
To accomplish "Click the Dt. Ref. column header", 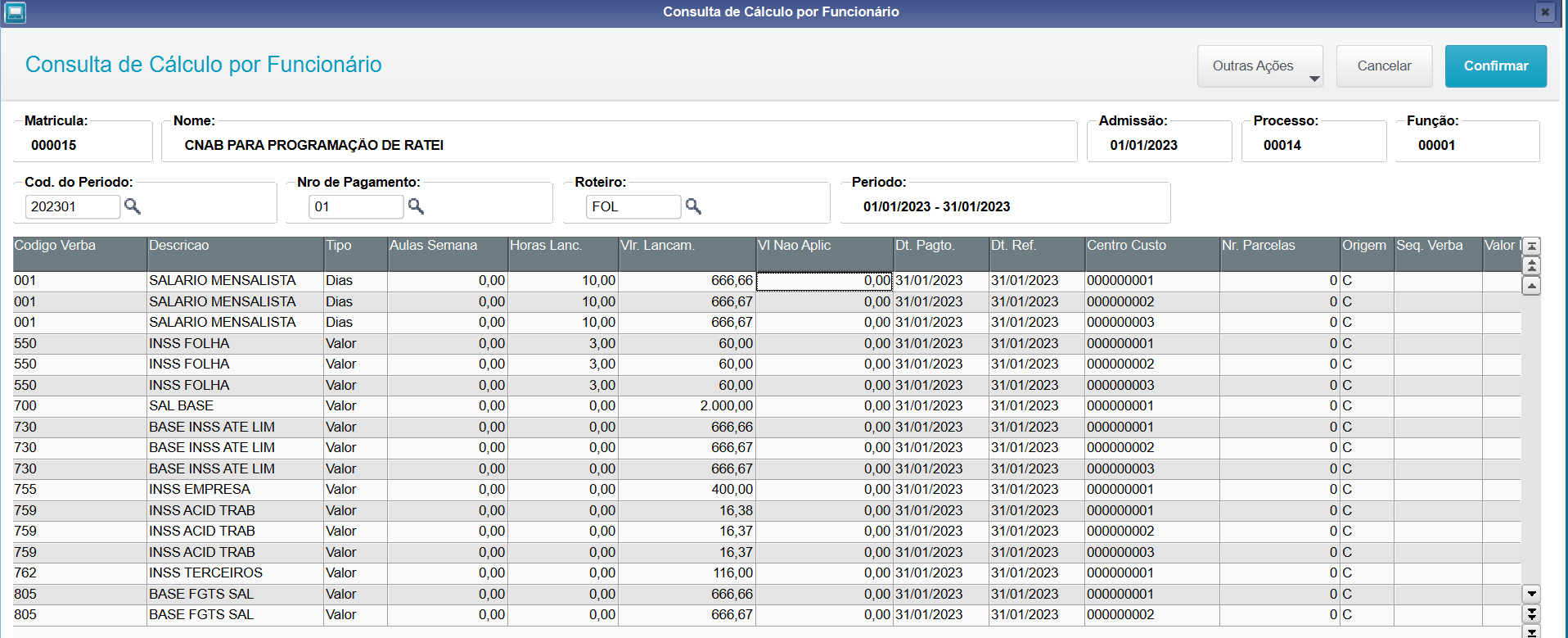I will (1037, 254).
